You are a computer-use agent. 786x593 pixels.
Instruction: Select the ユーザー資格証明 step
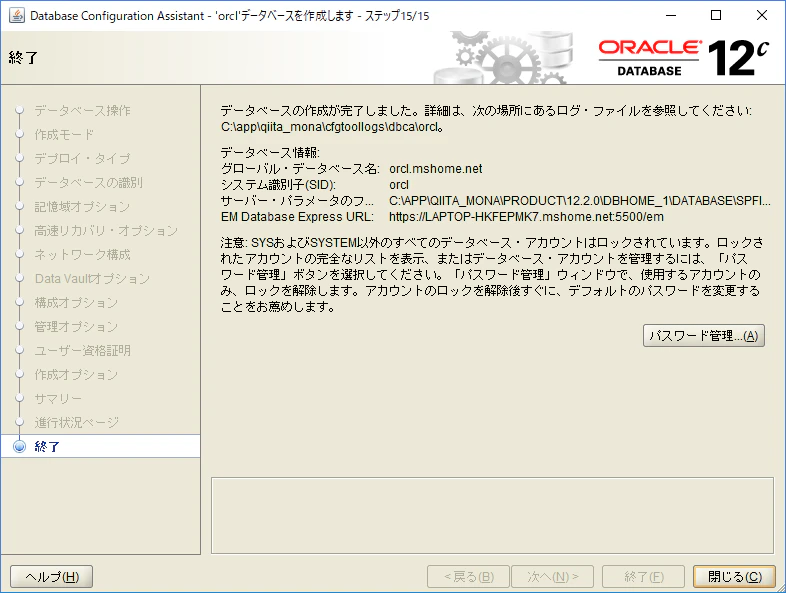click(x=83, y=351)
